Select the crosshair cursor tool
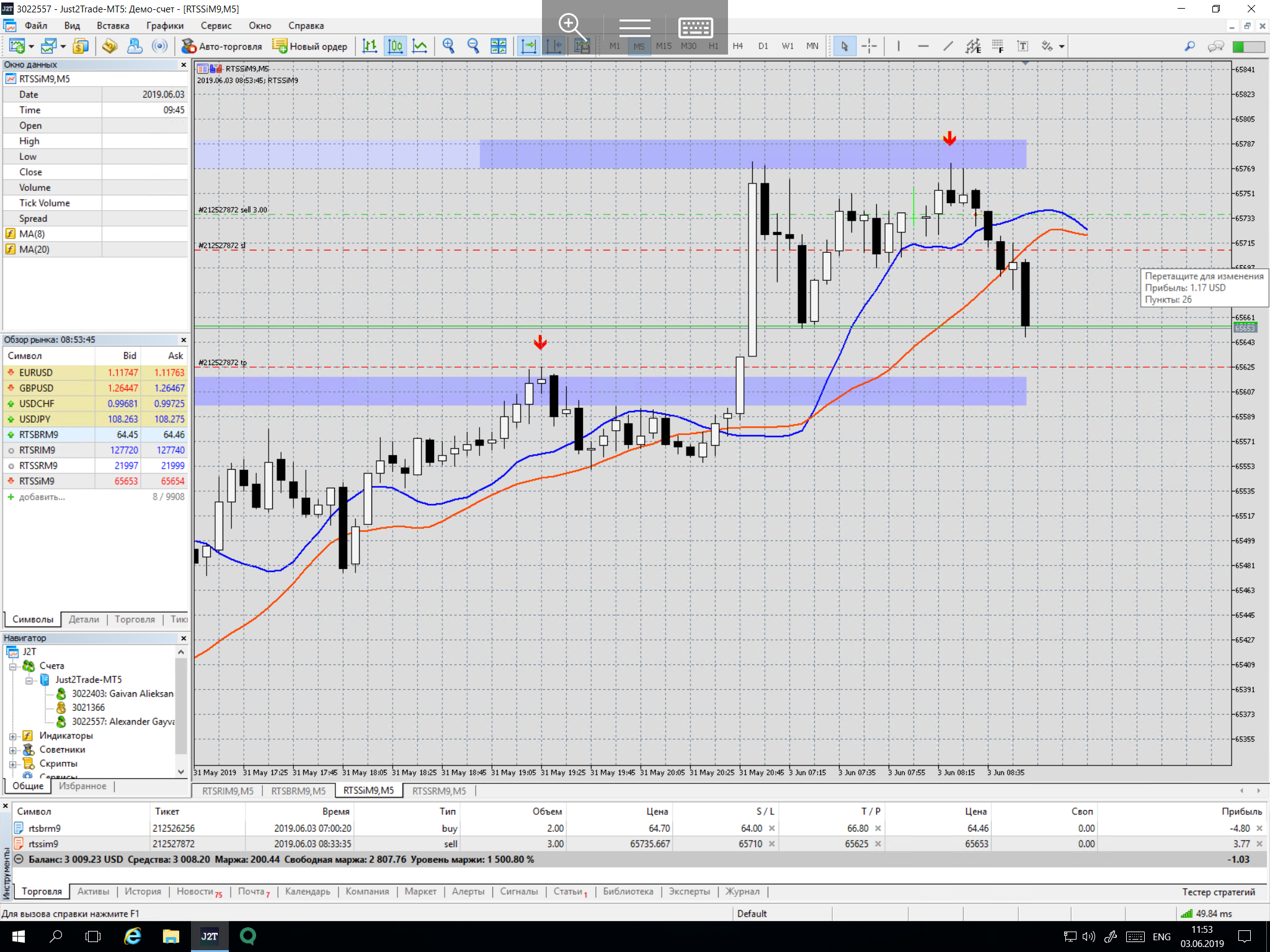The width and height of the screenshot is (1270, 952). pyautogui.click(x=869, y=46)
